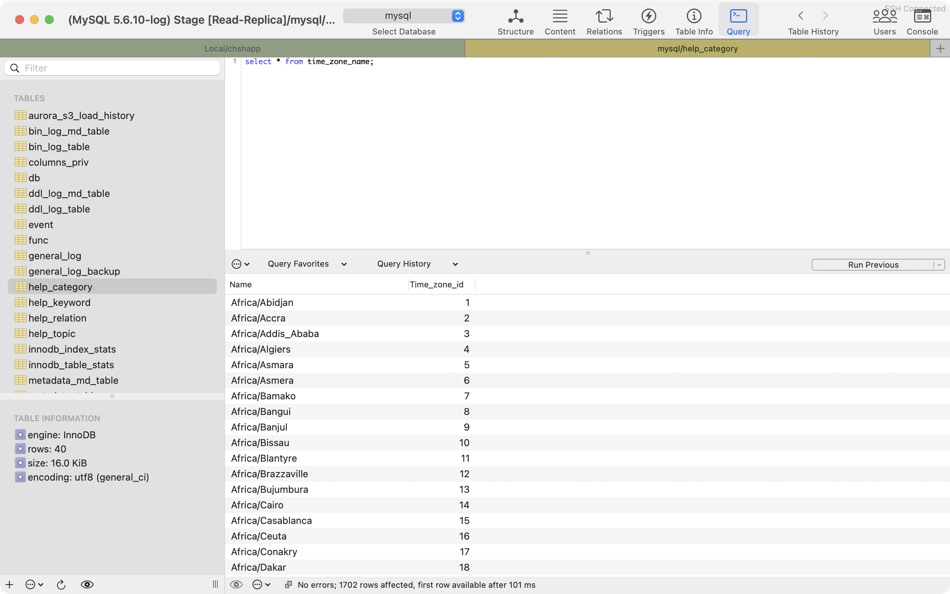950x594 pixels.
Task: Refresh the table list
Action: (61, 584)
